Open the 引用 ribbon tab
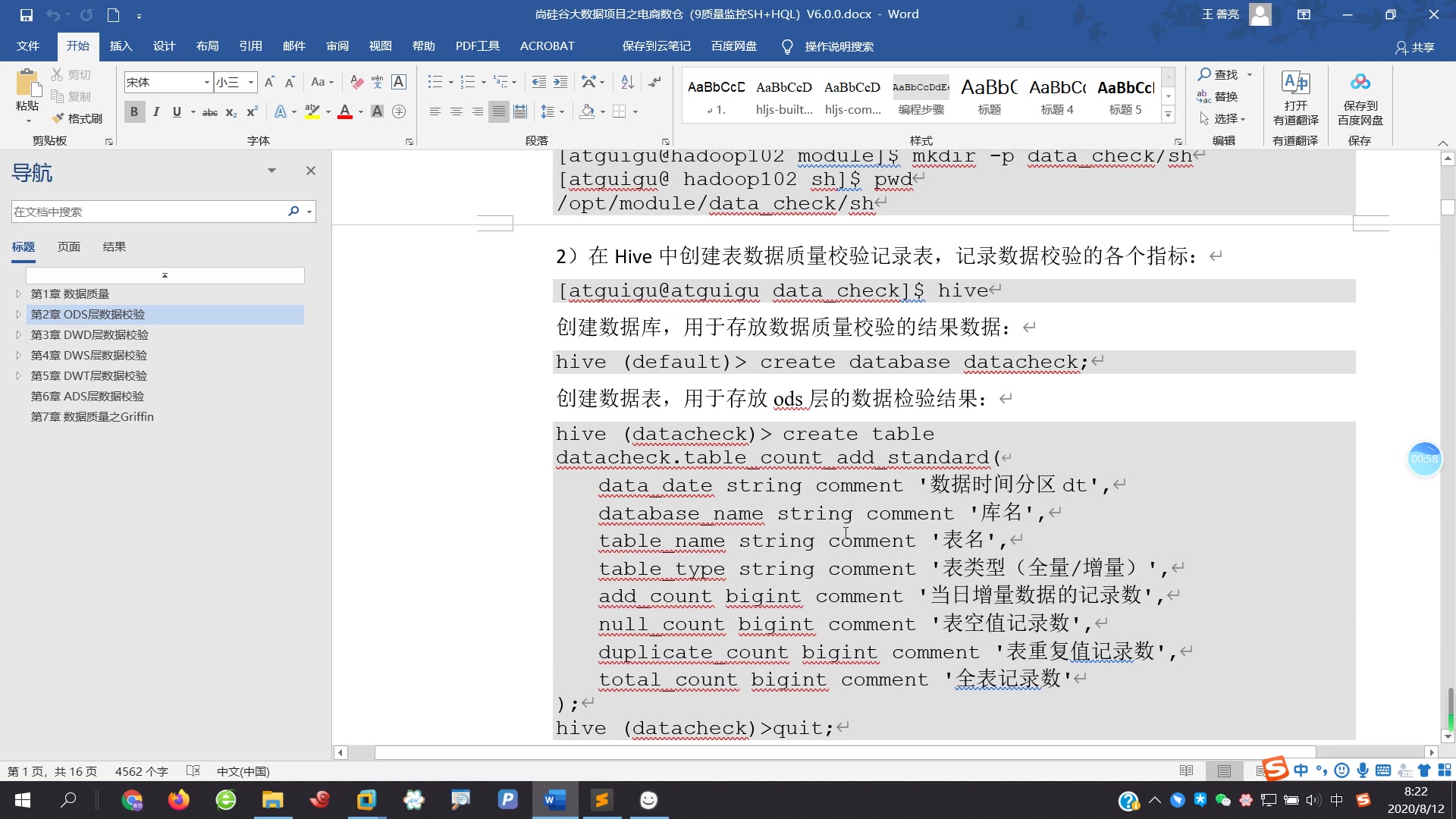1456x819 pixels. (x=250, y=46)
